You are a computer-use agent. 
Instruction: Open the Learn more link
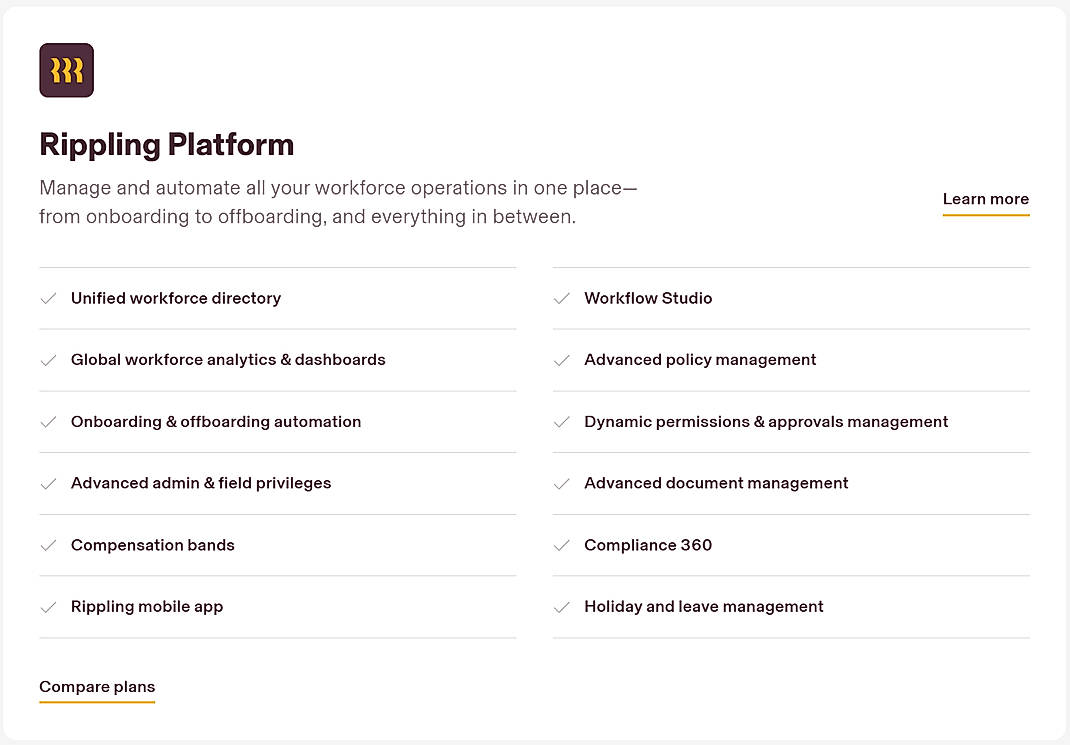[985, 199]
